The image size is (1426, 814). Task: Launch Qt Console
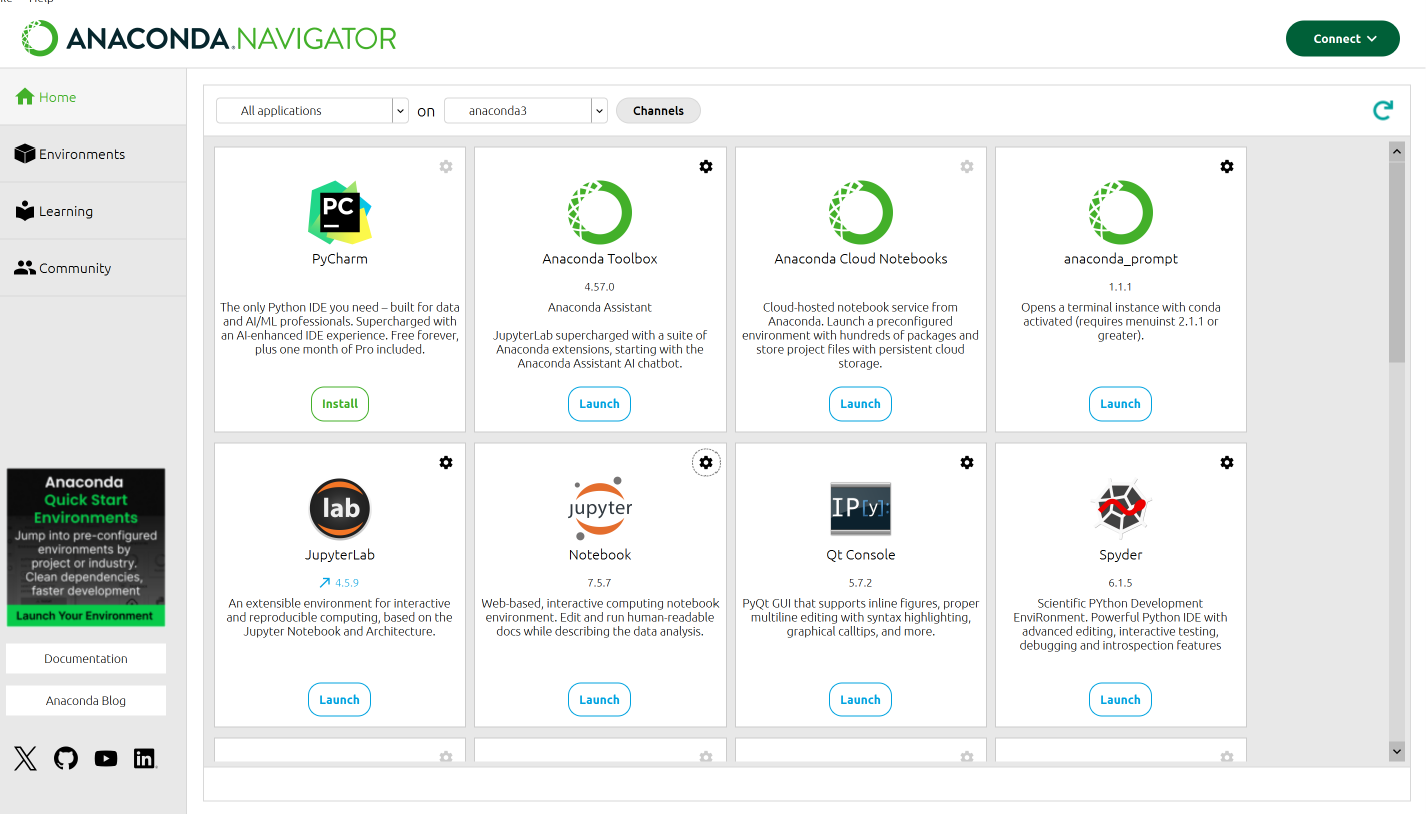[x=860, y=700]
